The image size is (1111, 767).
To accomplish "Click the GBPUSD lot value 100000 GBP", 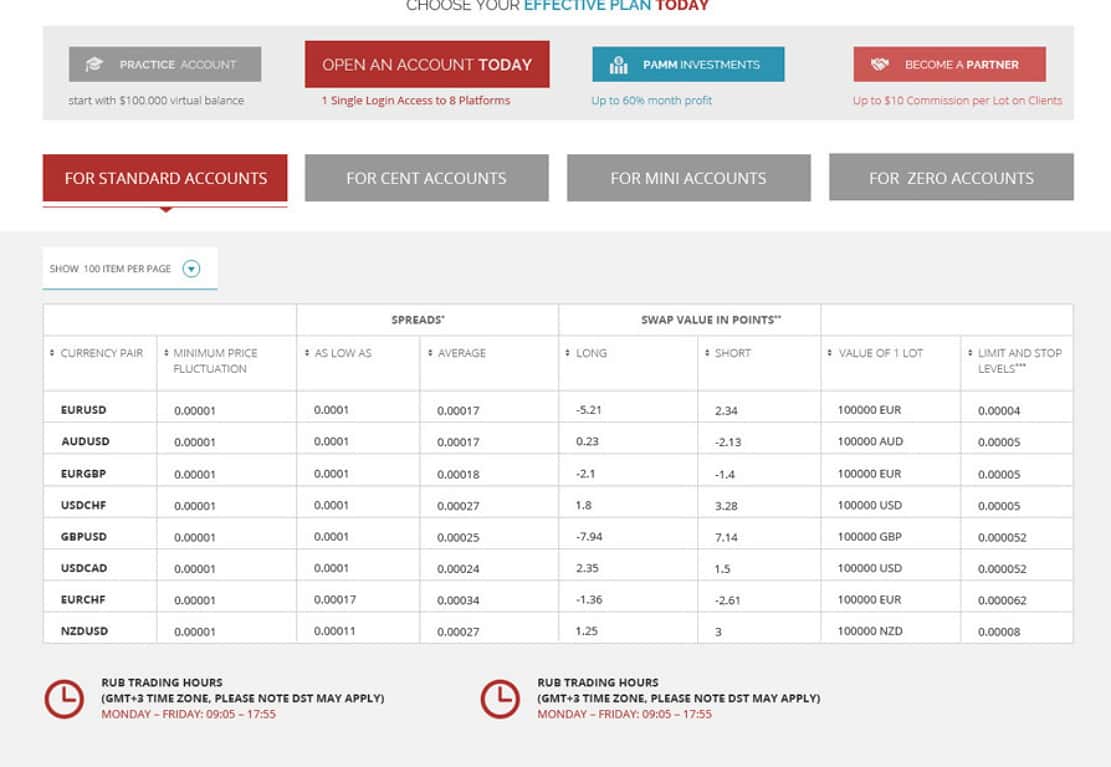I will tap(869, 537).
